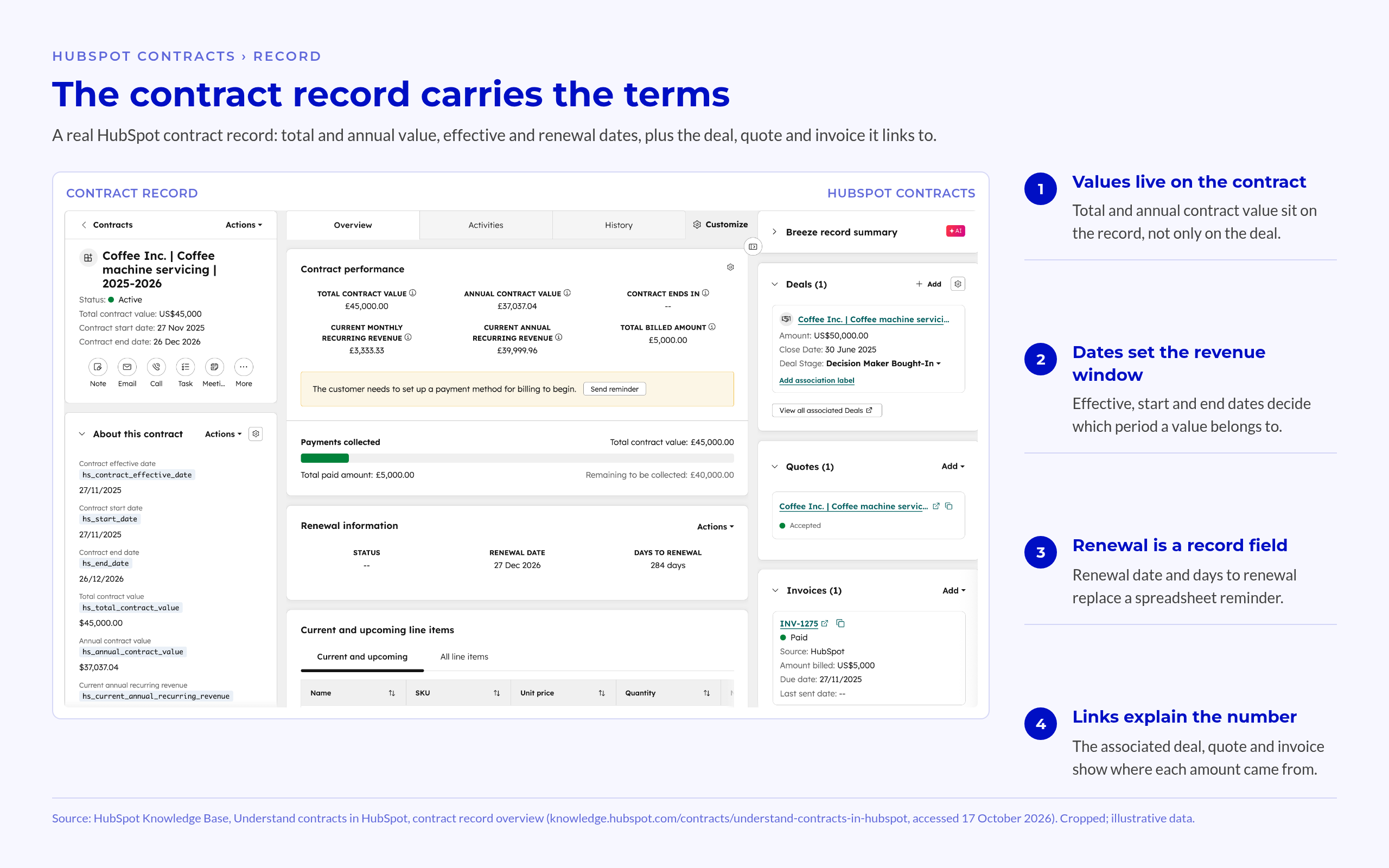Click Annual Contract Value info icon

(567, 293)
